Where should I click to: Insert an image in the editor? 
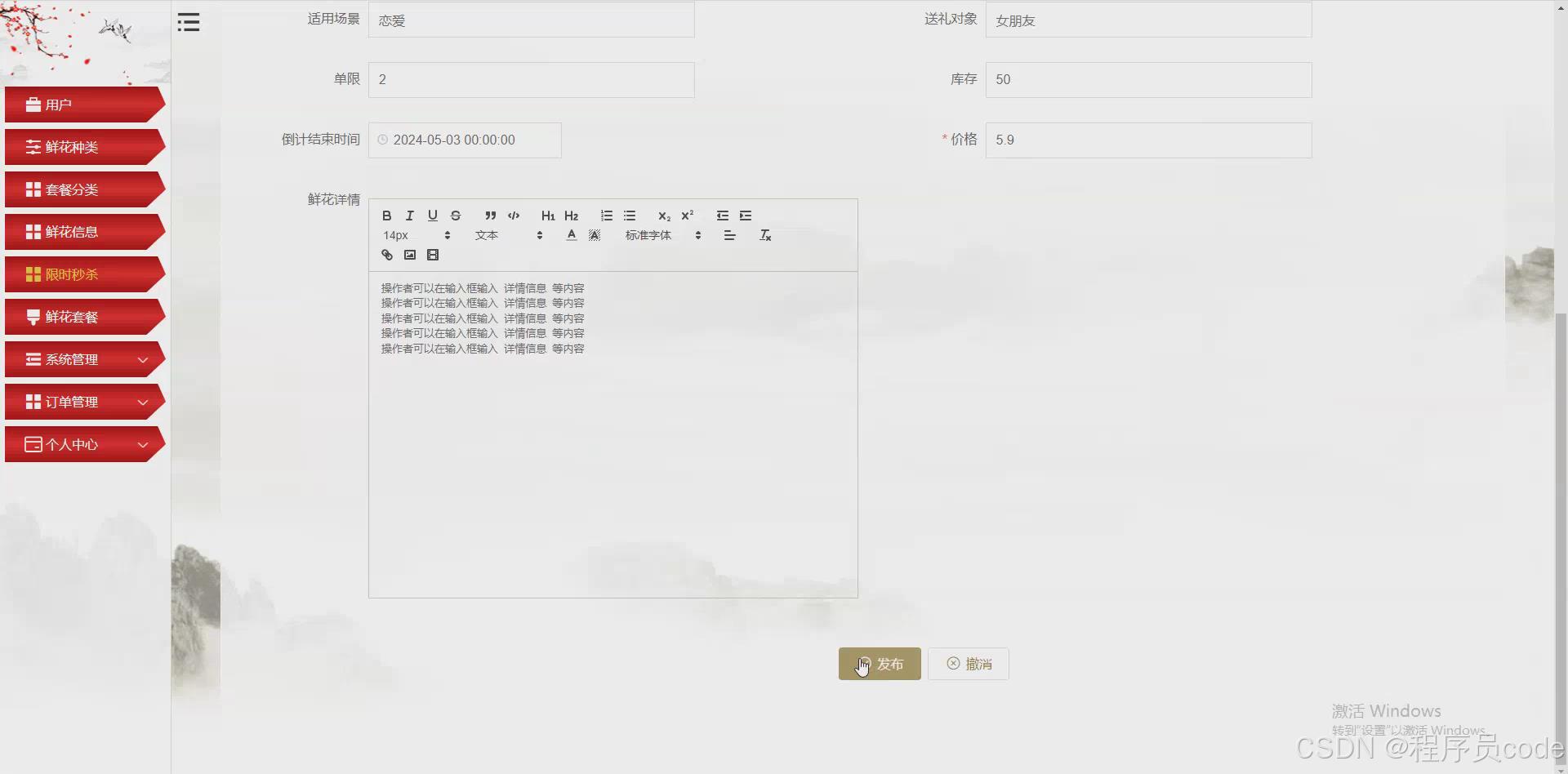410,255
